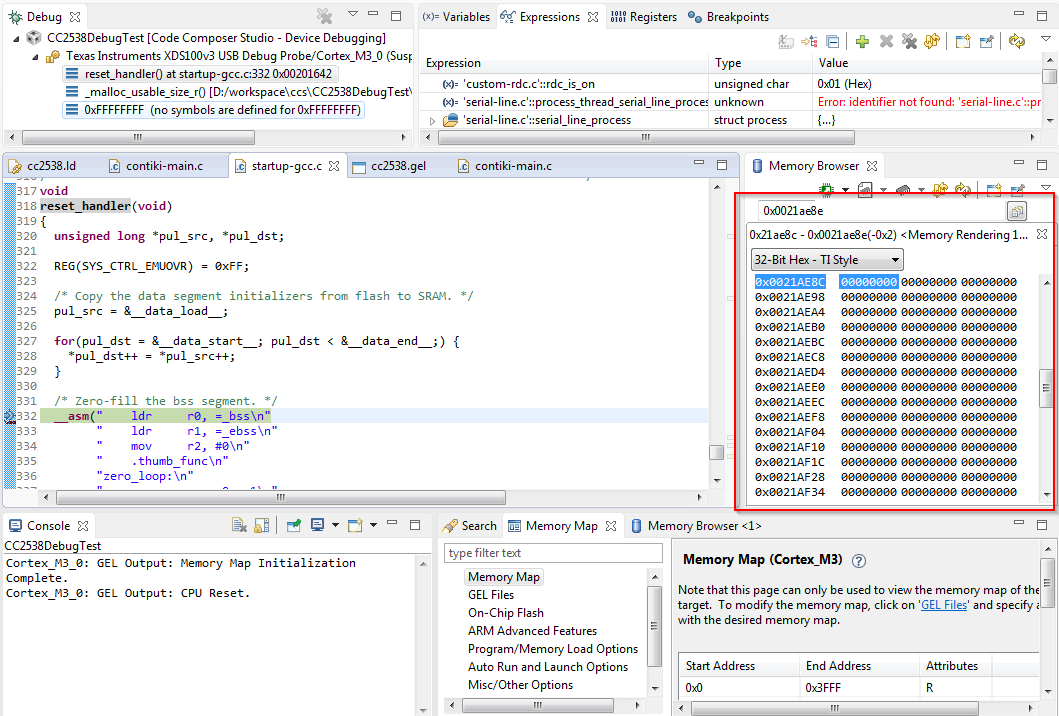Click Show Type Names icon in Expressions toolbar
The width and height of the screenshot is (1059, 716).
tap(785, 41)
